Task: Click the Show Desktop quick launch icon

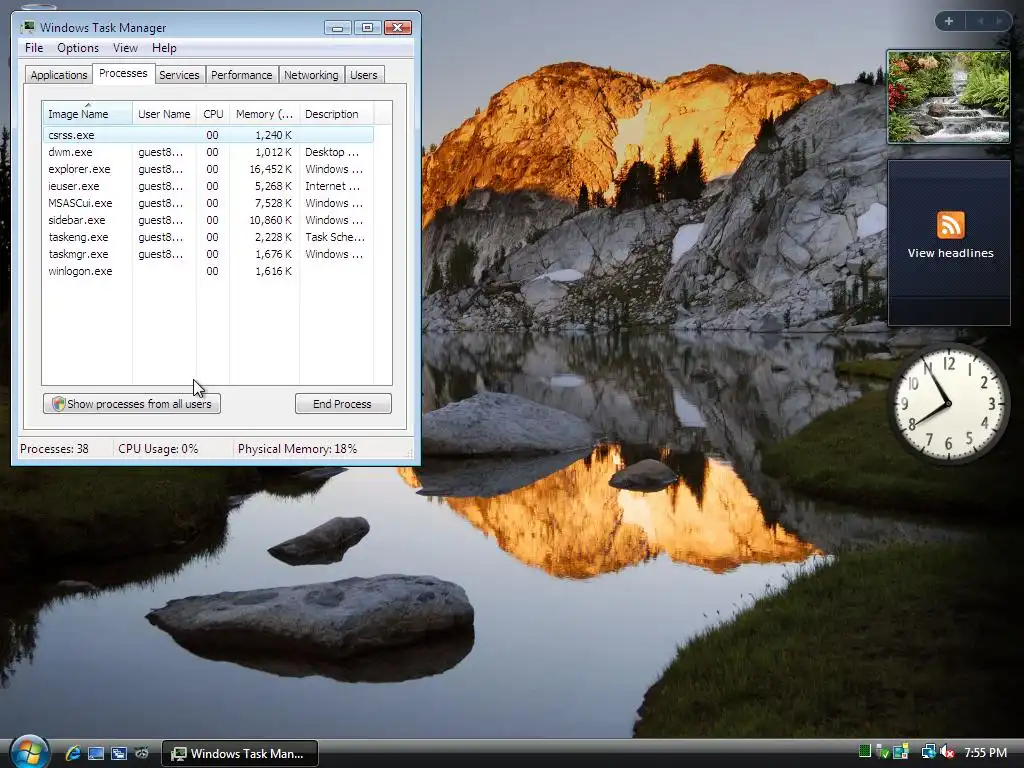Action: point(96,753)
